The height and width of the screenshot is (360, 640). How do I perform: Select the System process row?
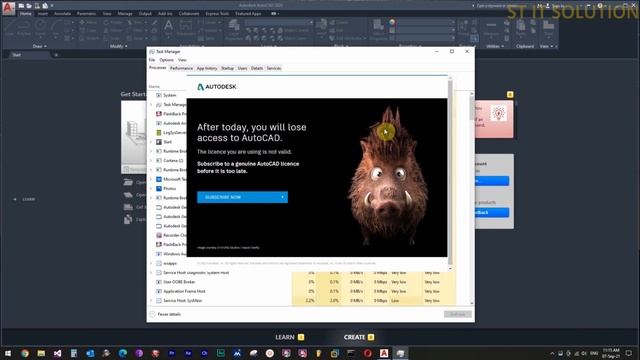coord(167,95)
